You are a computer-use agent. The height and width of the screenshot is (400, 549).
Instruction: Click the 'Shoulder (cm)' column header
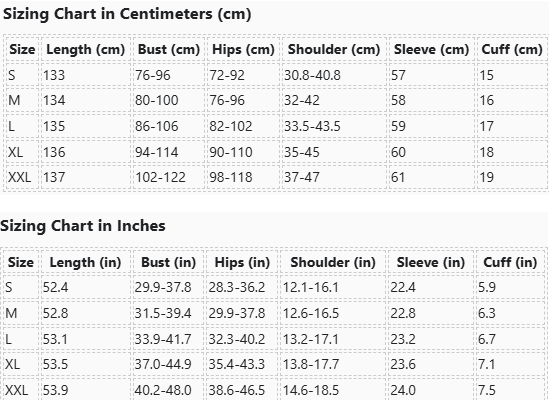334,50
